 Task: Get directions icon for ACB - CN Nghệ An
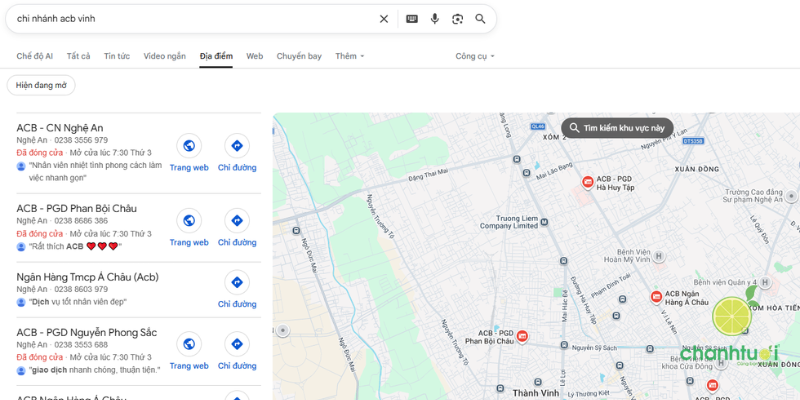pyautogui.click(x=237, y=146)
